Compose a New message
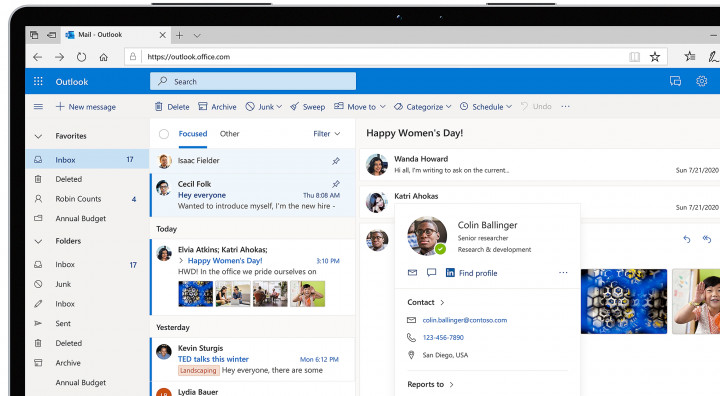The width and height of the screenshot is (720, 396). click(85, 107)
